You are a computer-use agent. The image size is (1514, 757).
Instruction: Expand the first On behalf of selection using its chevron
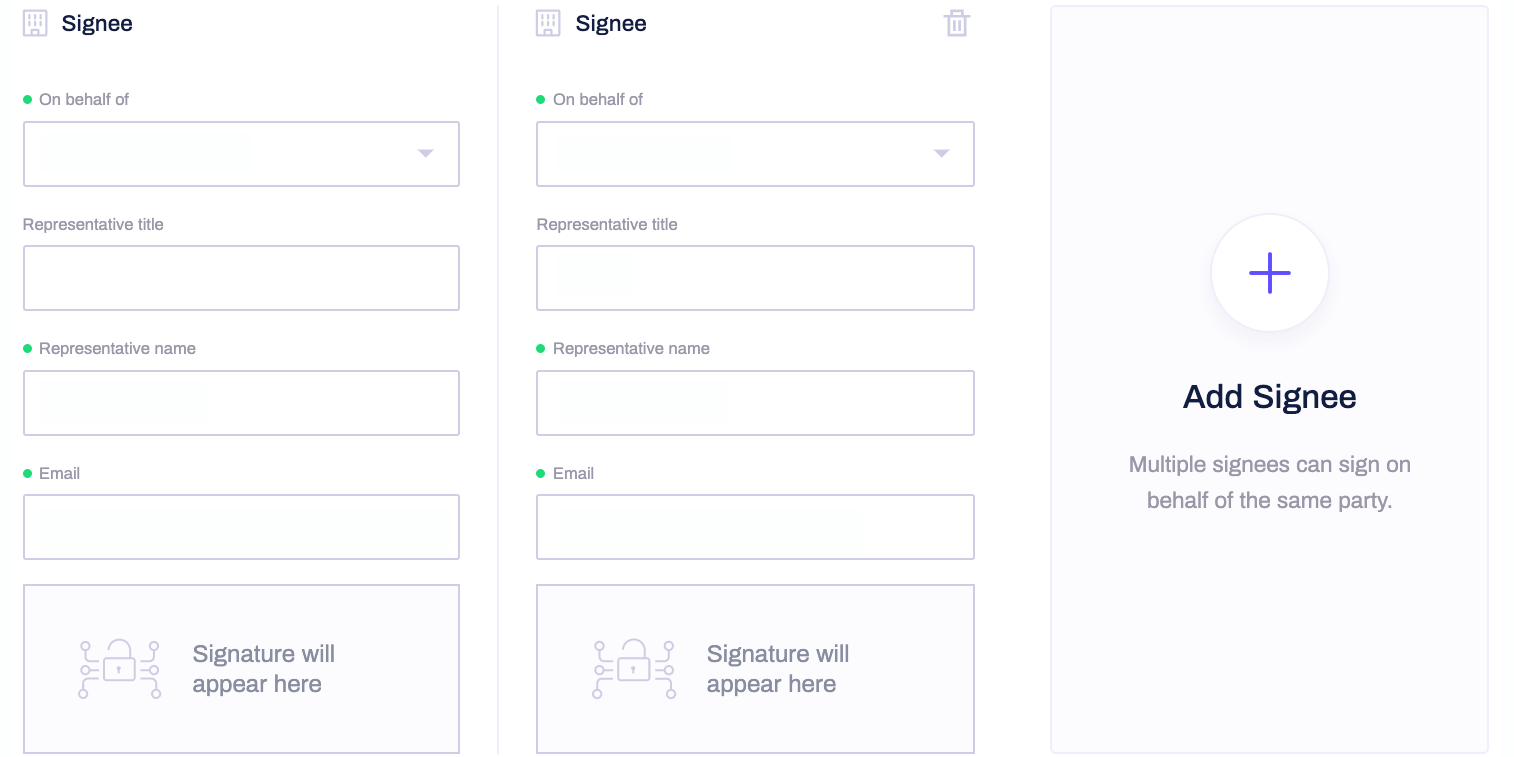click(x=426, y=154)
